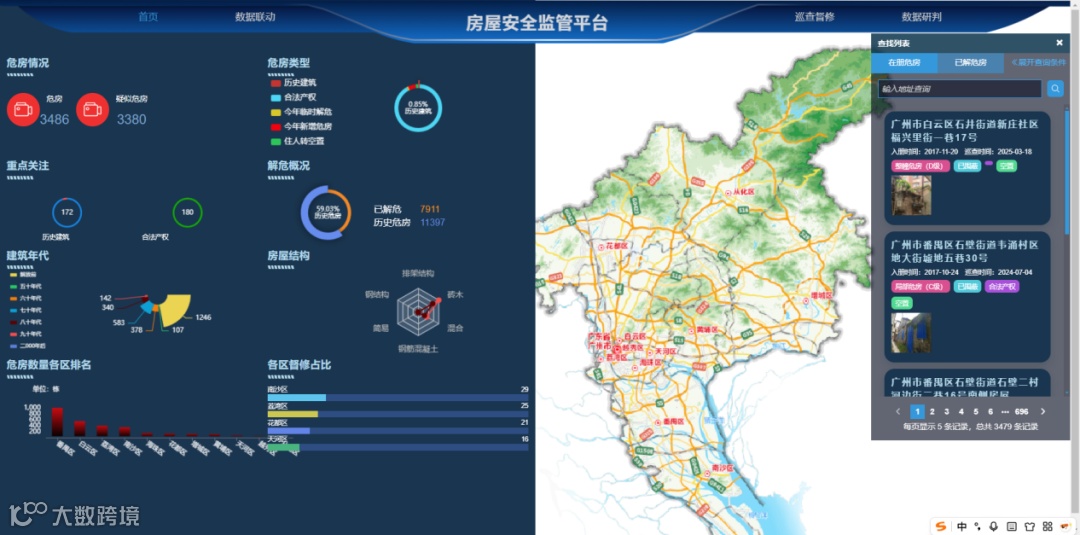The width and height of the screenshot is (1080, 535).
Task: Go to page 6 of results
Action: [x=990, y=411]
